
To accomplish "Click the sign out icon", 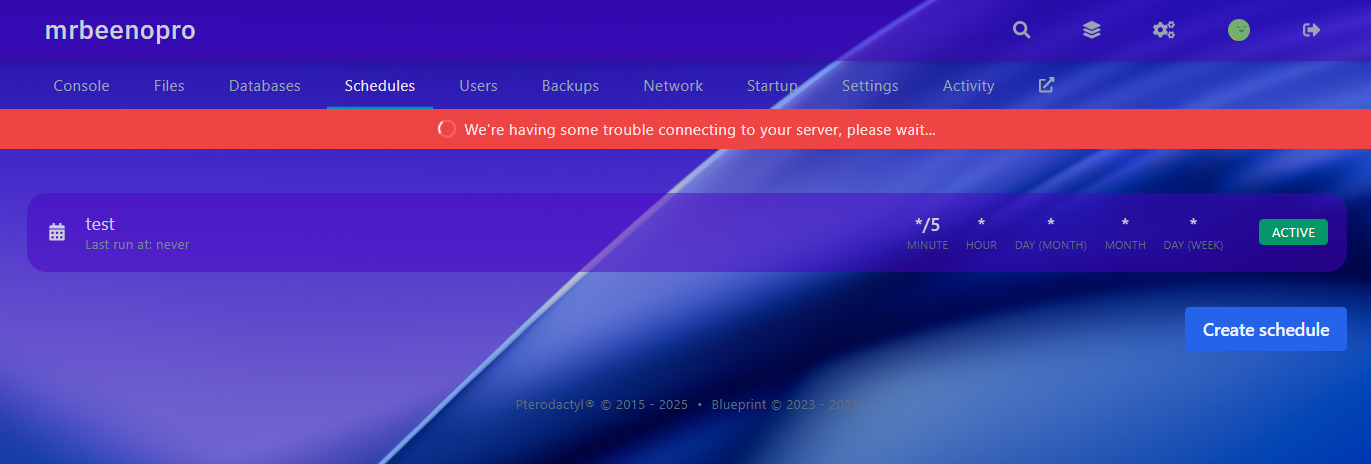I will point(1312,30).
